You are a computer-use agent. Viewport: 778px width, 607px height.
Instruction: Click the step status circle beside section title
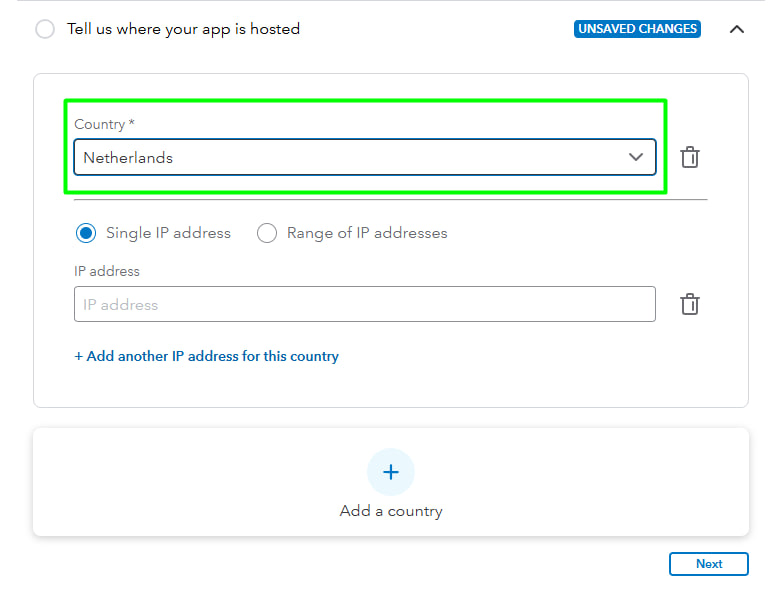[x=45, y=29]
